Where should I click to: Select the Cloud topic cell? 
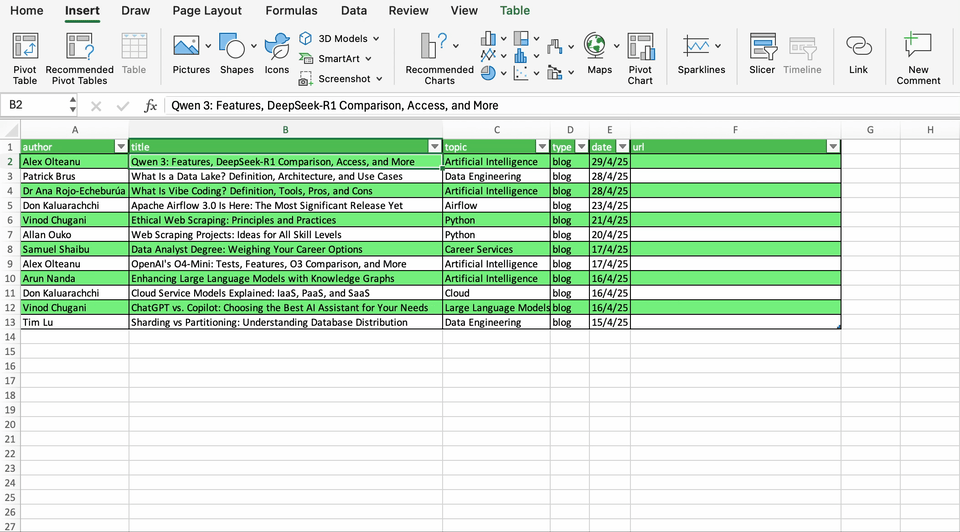[496, 293]
